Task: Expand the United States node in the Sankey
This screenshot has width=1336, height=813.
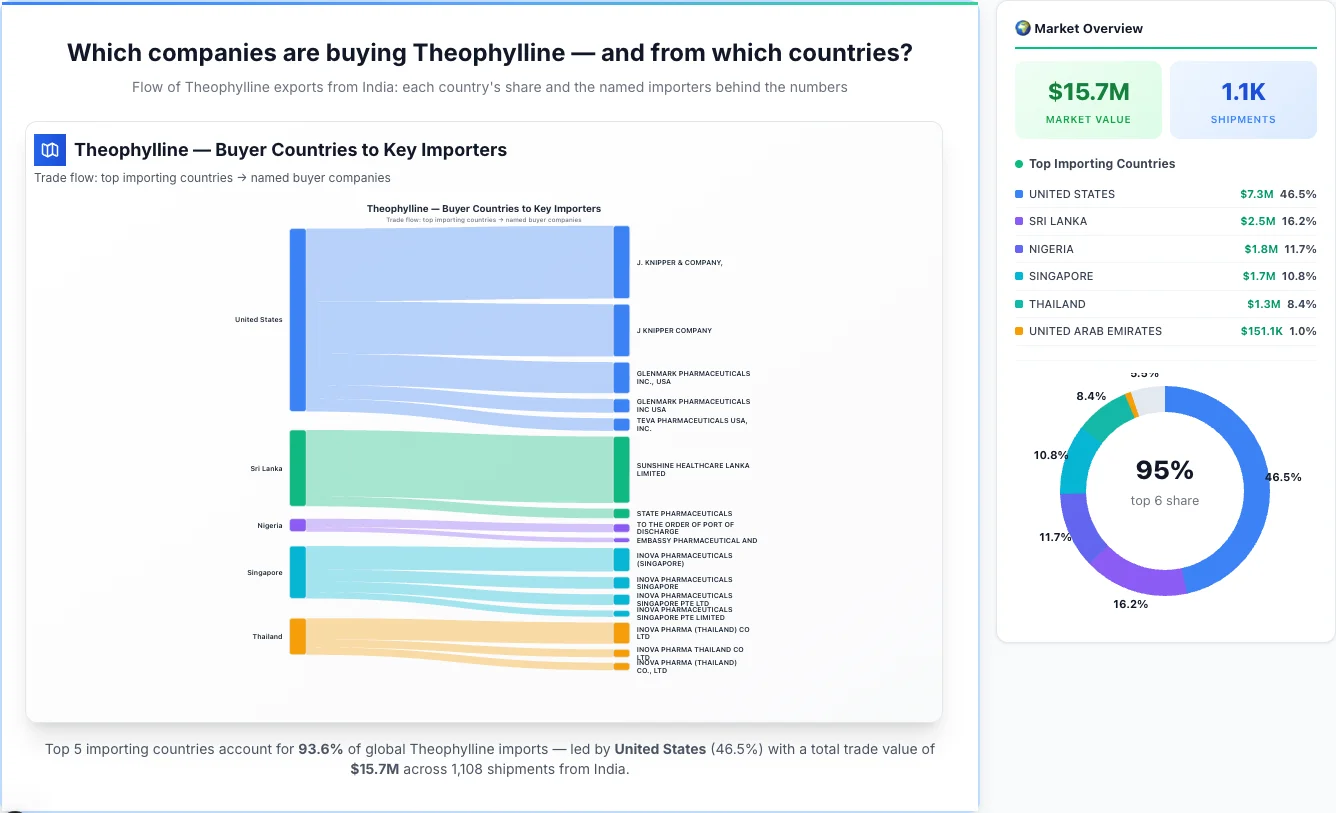Action: click(x=296, y=319)
